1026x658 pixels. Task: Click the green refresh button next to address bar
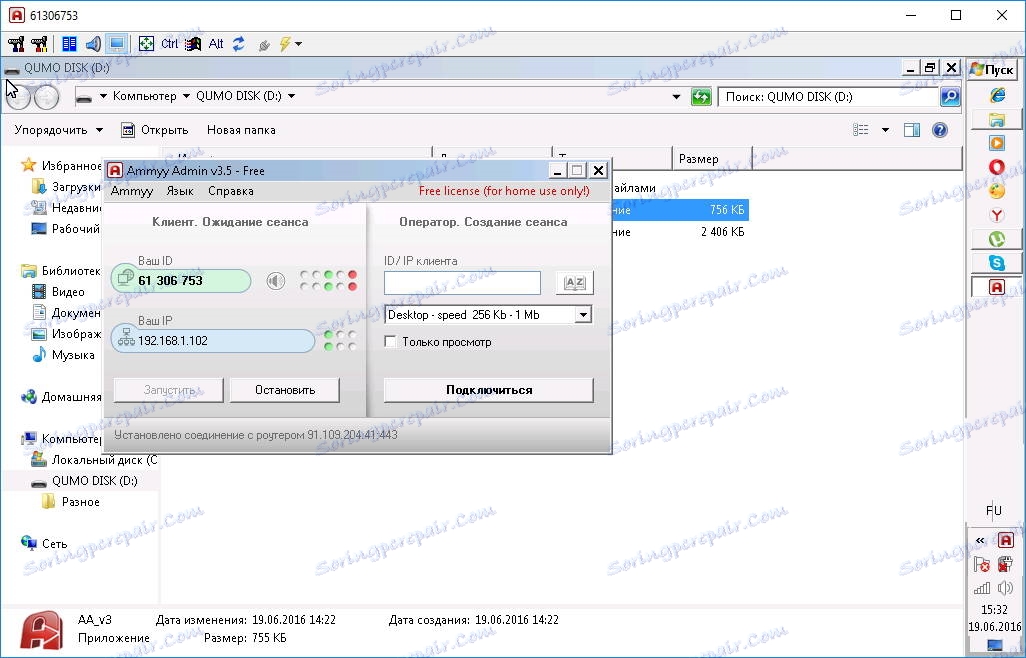pos(701,97)
